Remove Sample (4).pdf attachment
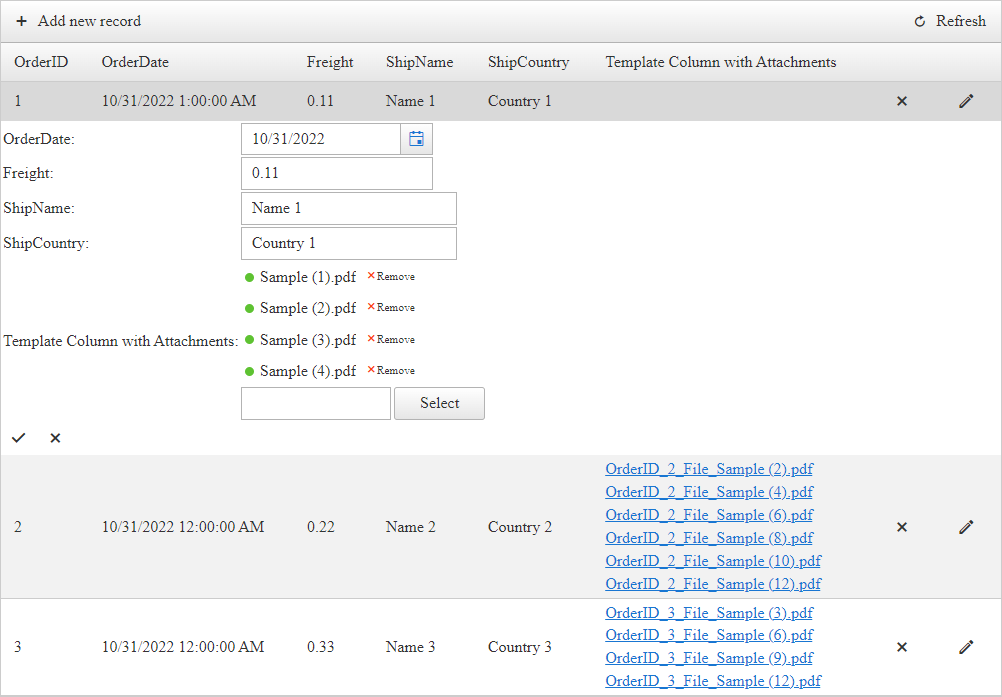 coord(391,371)
